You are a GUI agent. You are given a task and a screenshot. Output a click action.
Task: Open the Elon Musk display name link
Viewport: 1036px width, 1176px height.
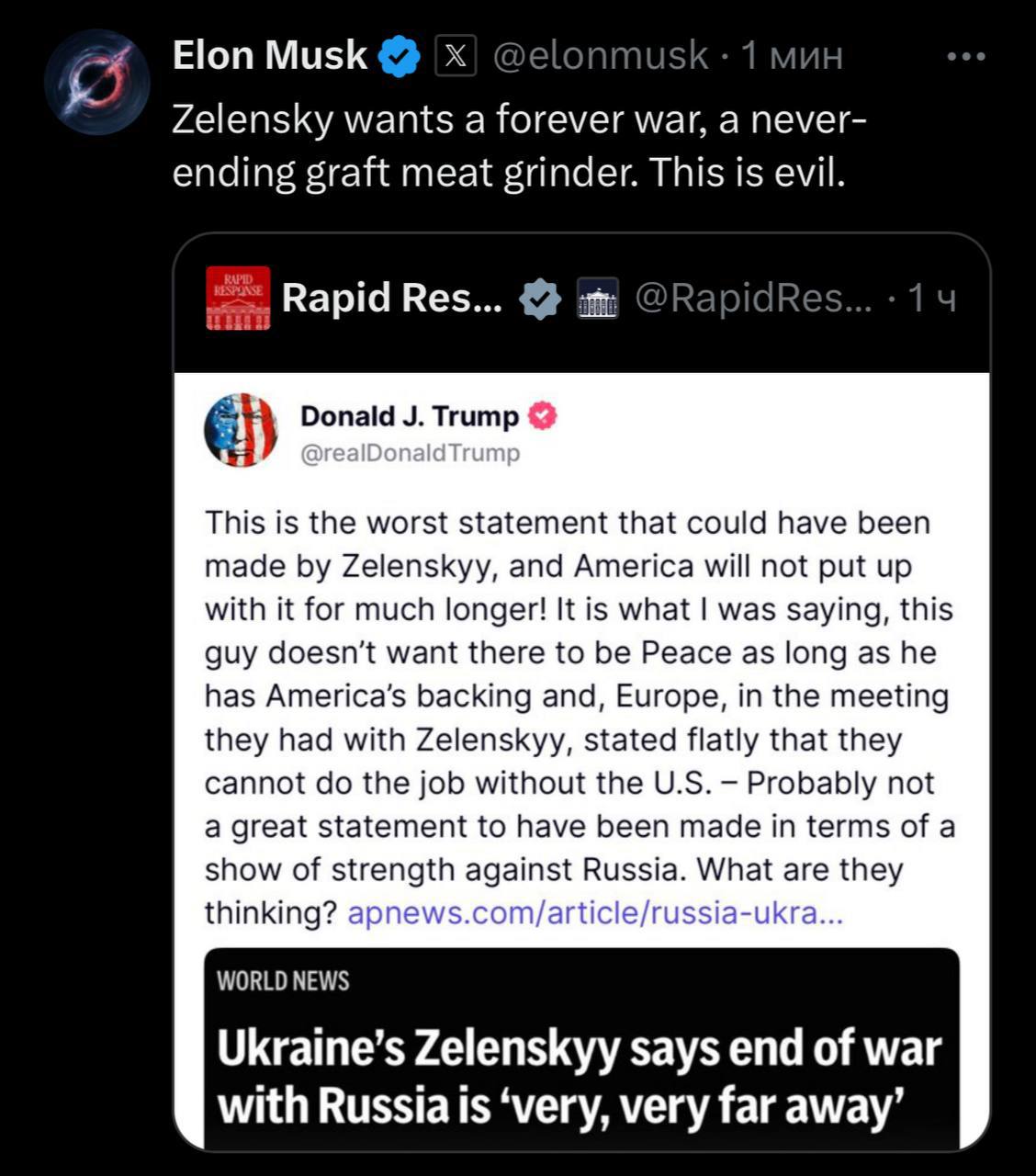[x=270, y=56]
